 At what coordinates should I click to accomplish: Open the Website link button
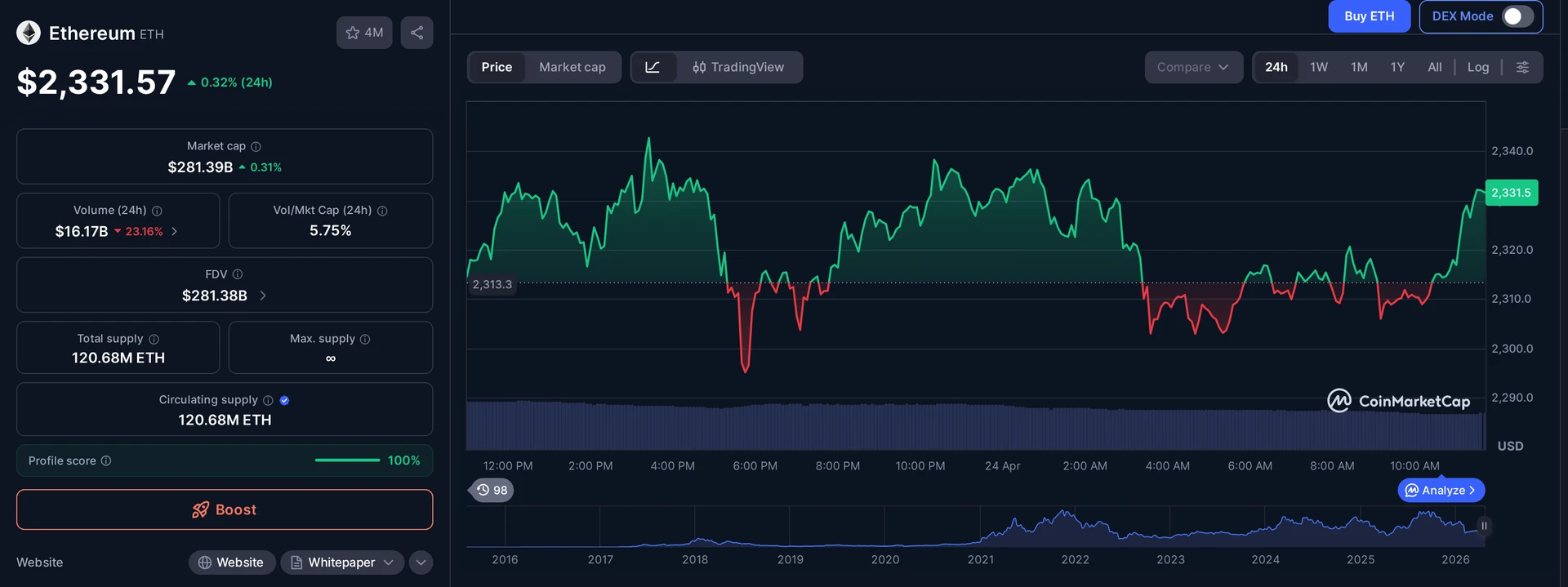click(232, 562)
